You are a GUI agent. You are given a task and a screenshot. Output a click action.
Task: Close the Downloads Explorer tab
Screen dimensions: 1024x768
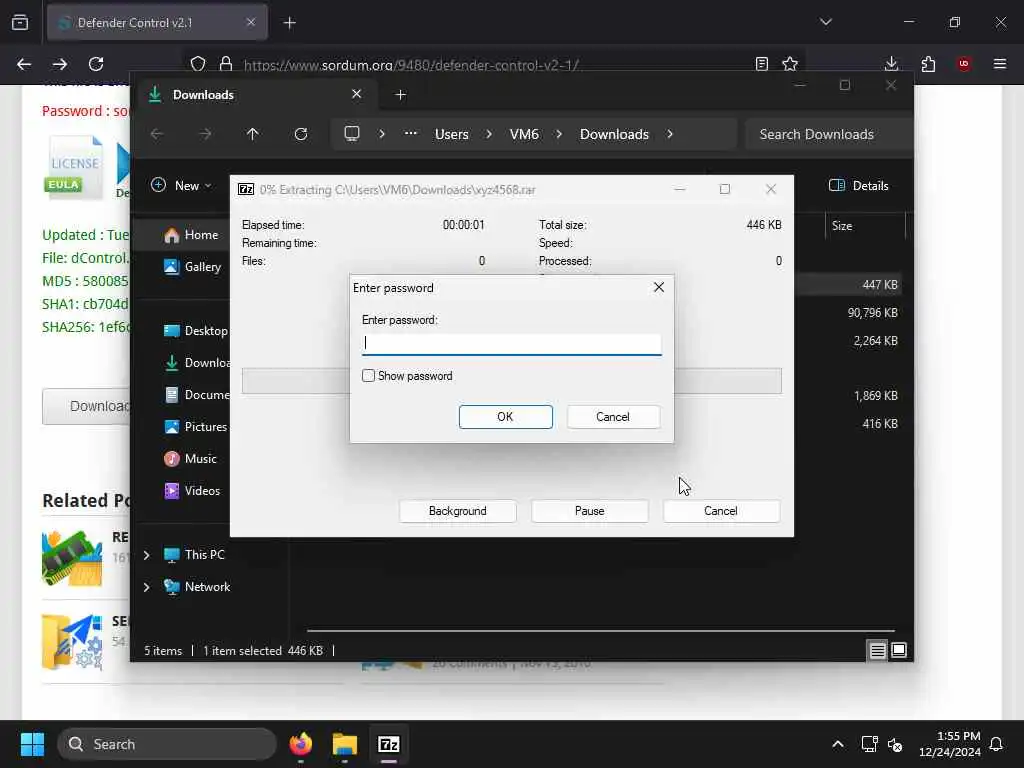coord(357,94)
